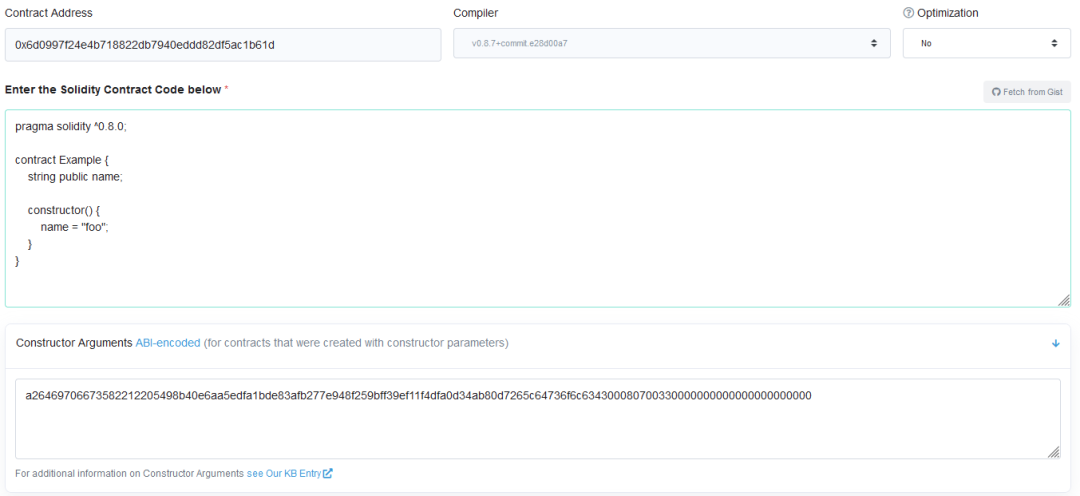The width and height of the screenshot is (1080, 496).
Task: Place cursor on the name = "foo" line
Action: point(75,227)
